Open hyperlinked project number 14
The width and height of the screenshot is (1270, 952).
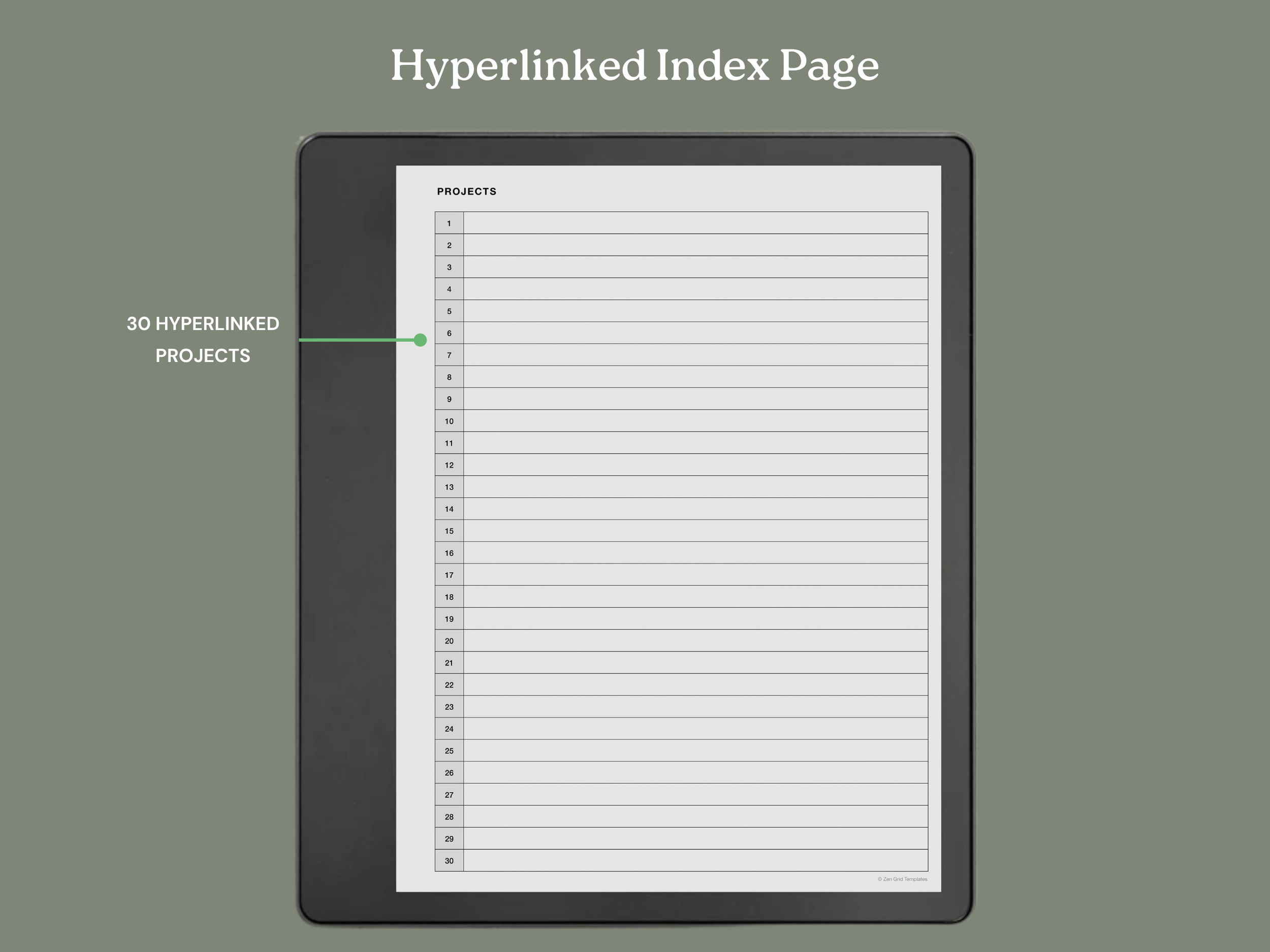coord(449,510)
